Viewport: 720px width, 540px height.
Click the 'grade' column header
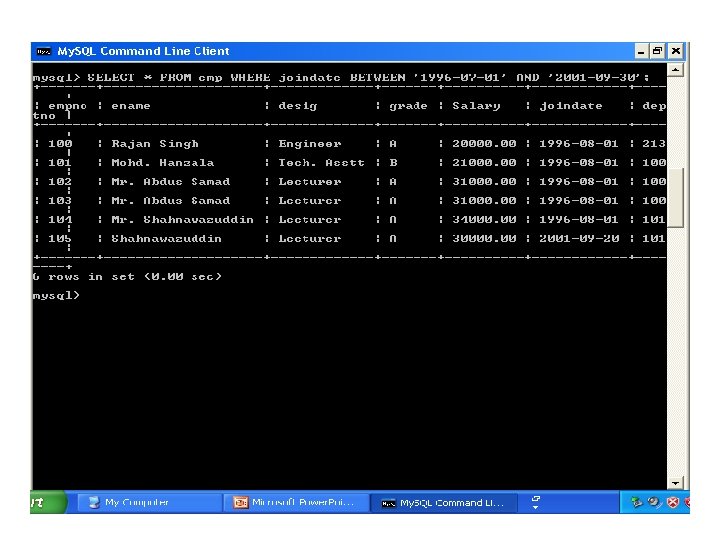coord(408,106)
